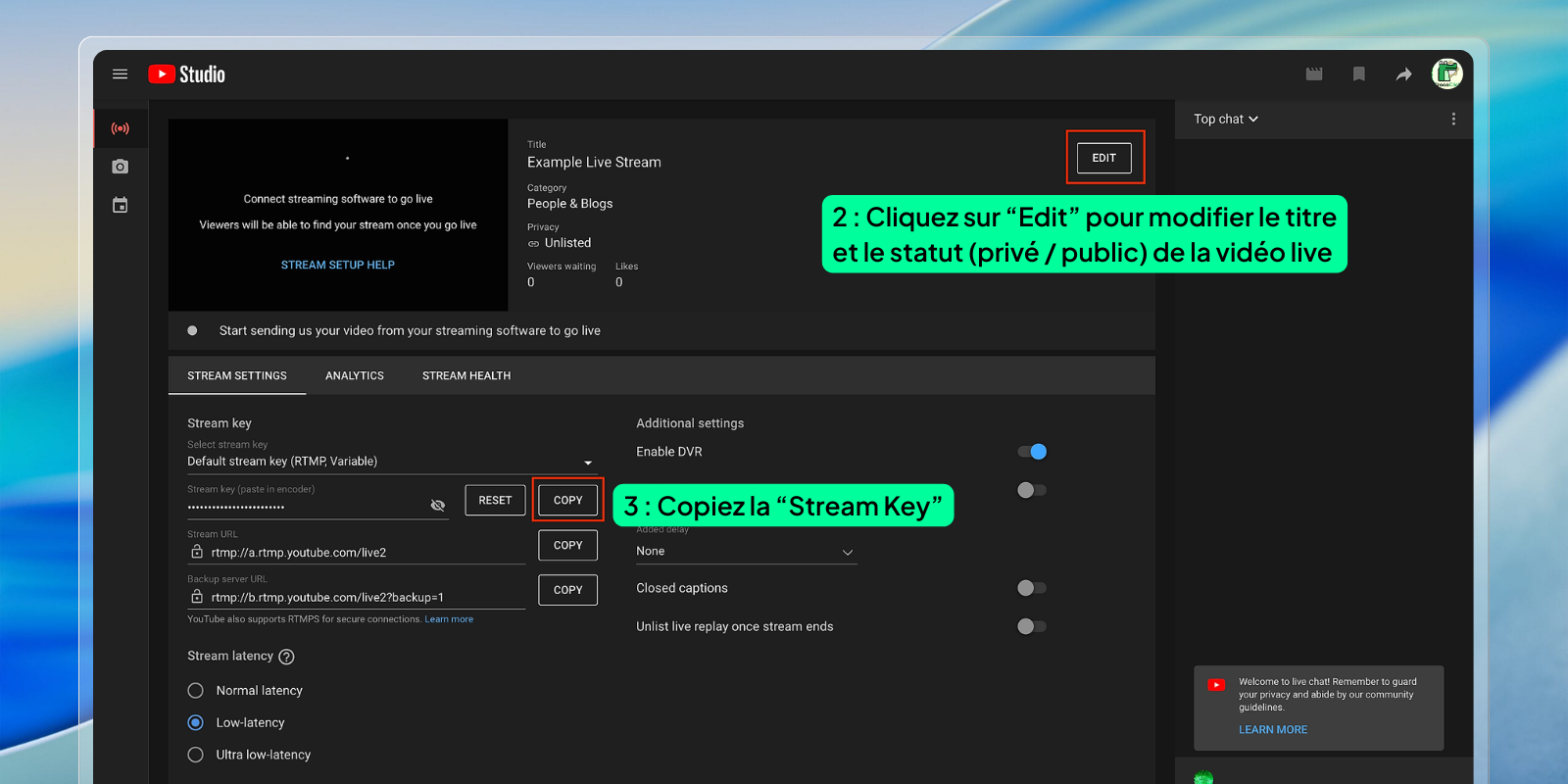This screenshot has height=784, width=1568.
Task: Click Learn more about RTMPS connections
Action: [x=449, y=619]
